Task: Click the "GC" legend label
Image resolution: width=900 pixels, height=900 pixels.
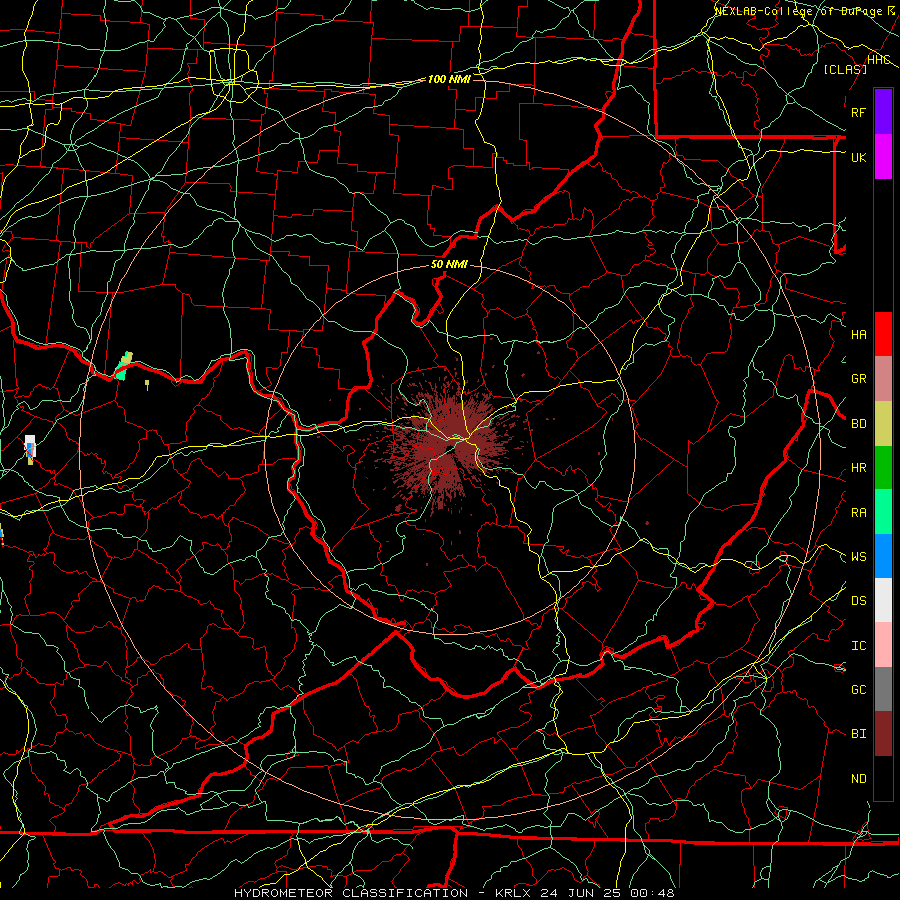Action: [x=858, y=690]
